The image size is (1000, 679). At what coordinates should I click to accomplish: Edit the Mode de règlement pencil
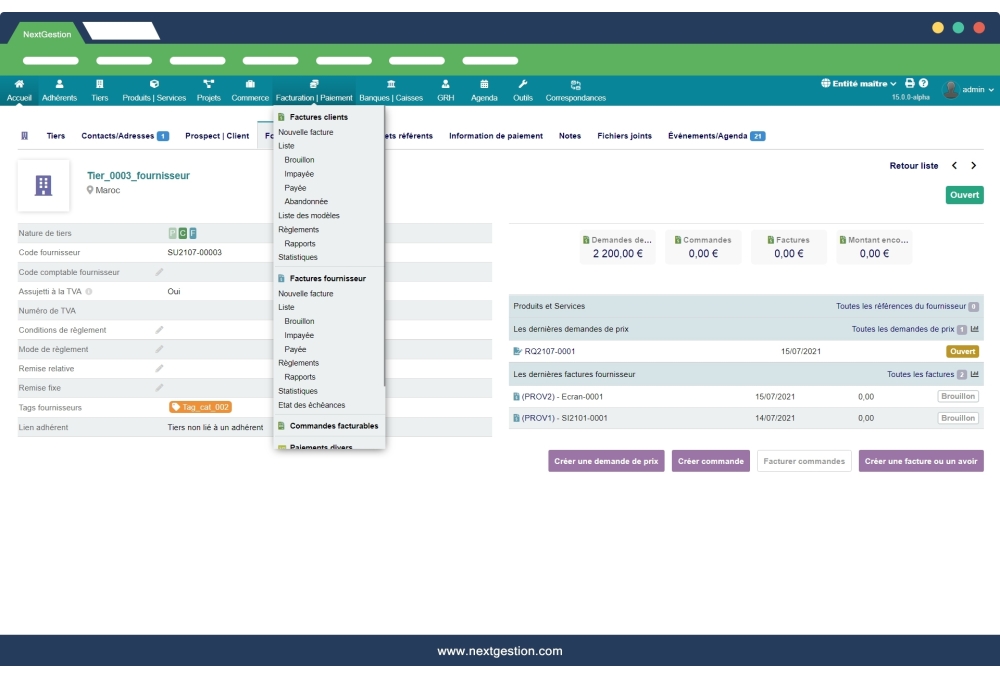pyautogui.click(x=159, y=349)
